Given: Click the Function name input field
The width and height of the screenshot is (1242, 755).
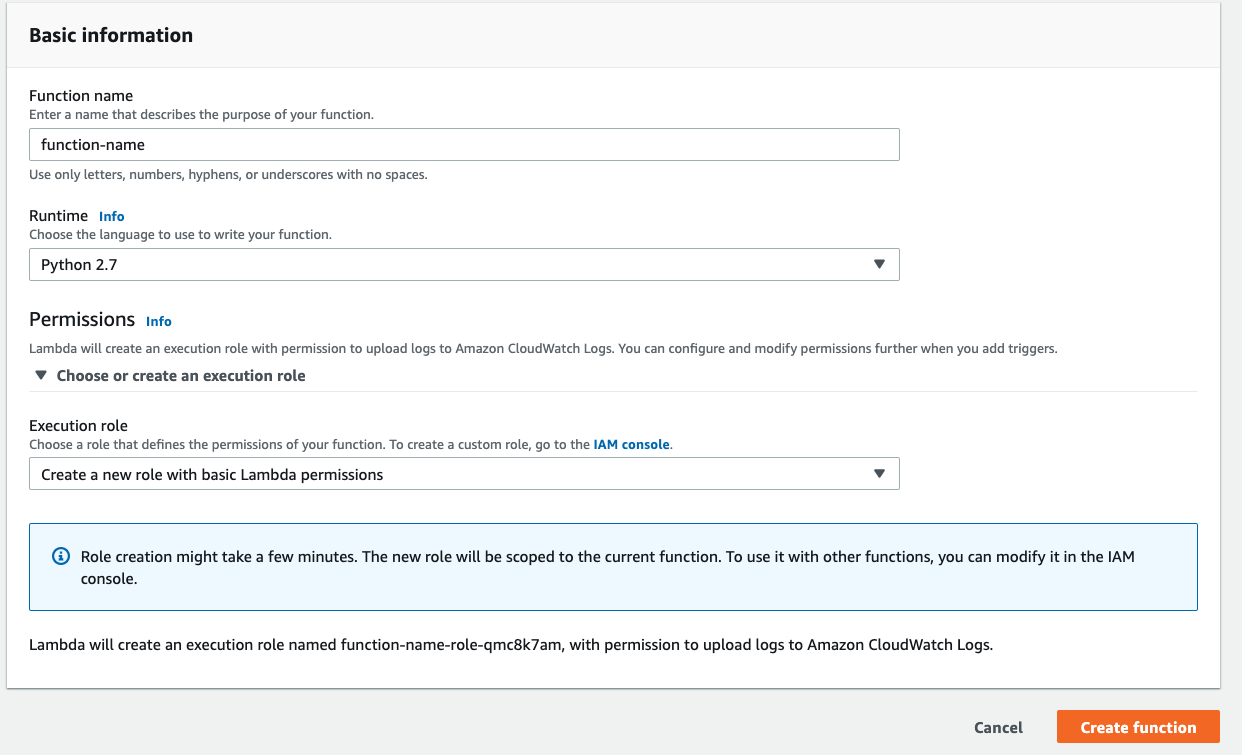Looking at the screenshot, I should click(x=464, y=145).
